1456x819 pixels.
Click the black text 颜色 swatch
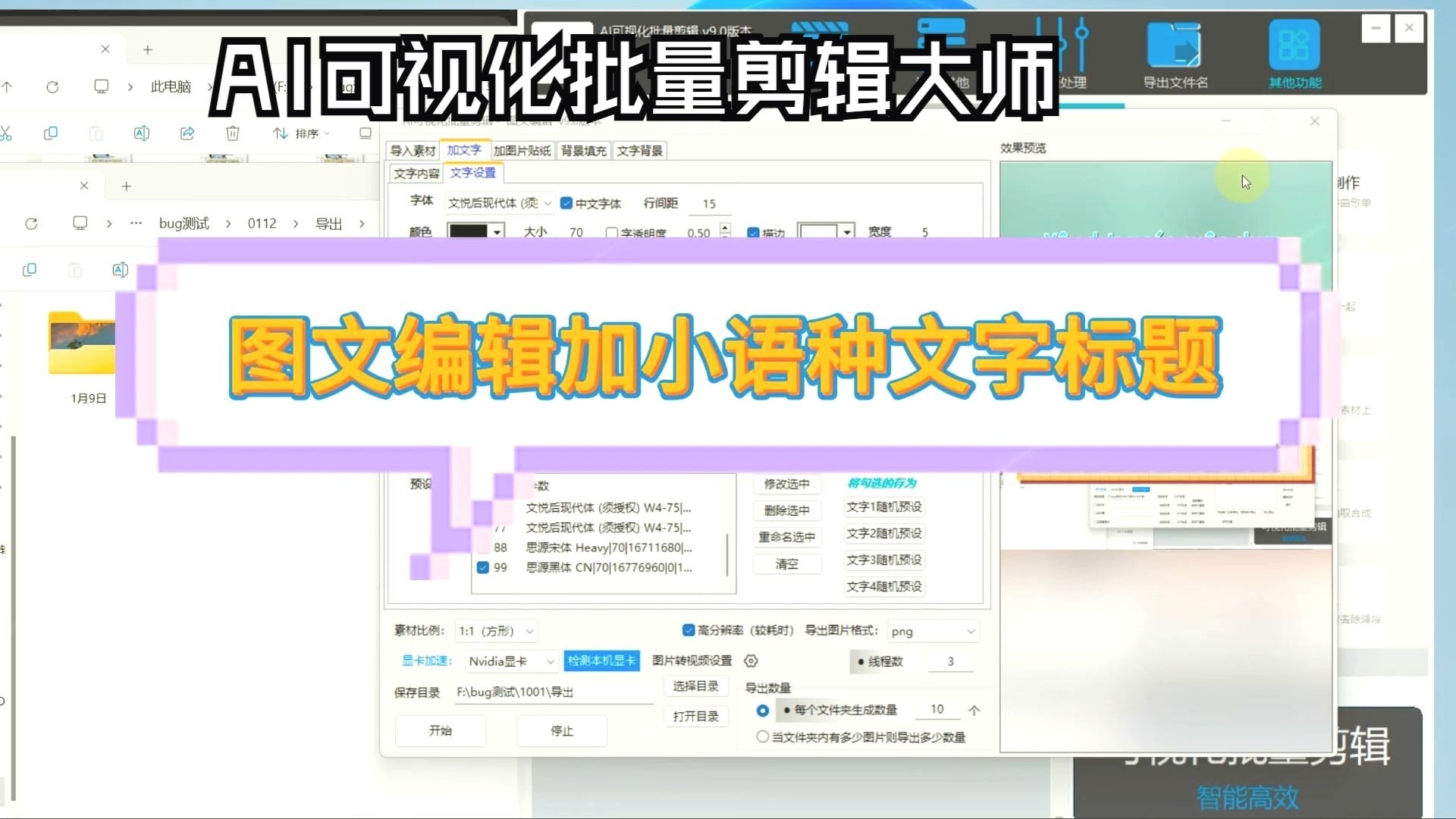click(x=468, y=231)
